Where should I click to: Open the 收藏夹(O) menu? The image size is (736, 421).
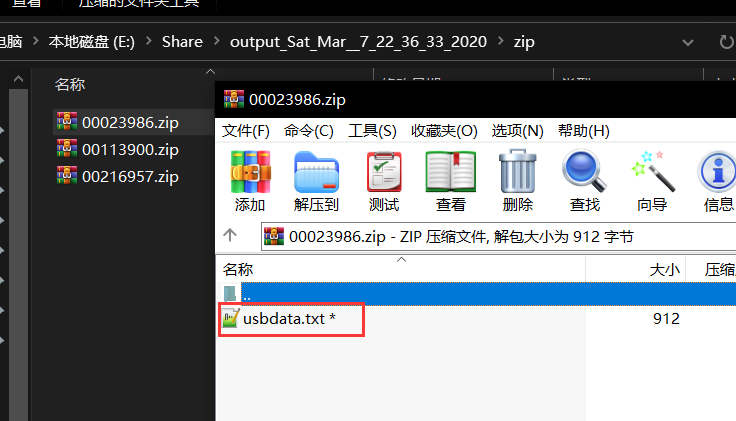(x=444, y=131)
